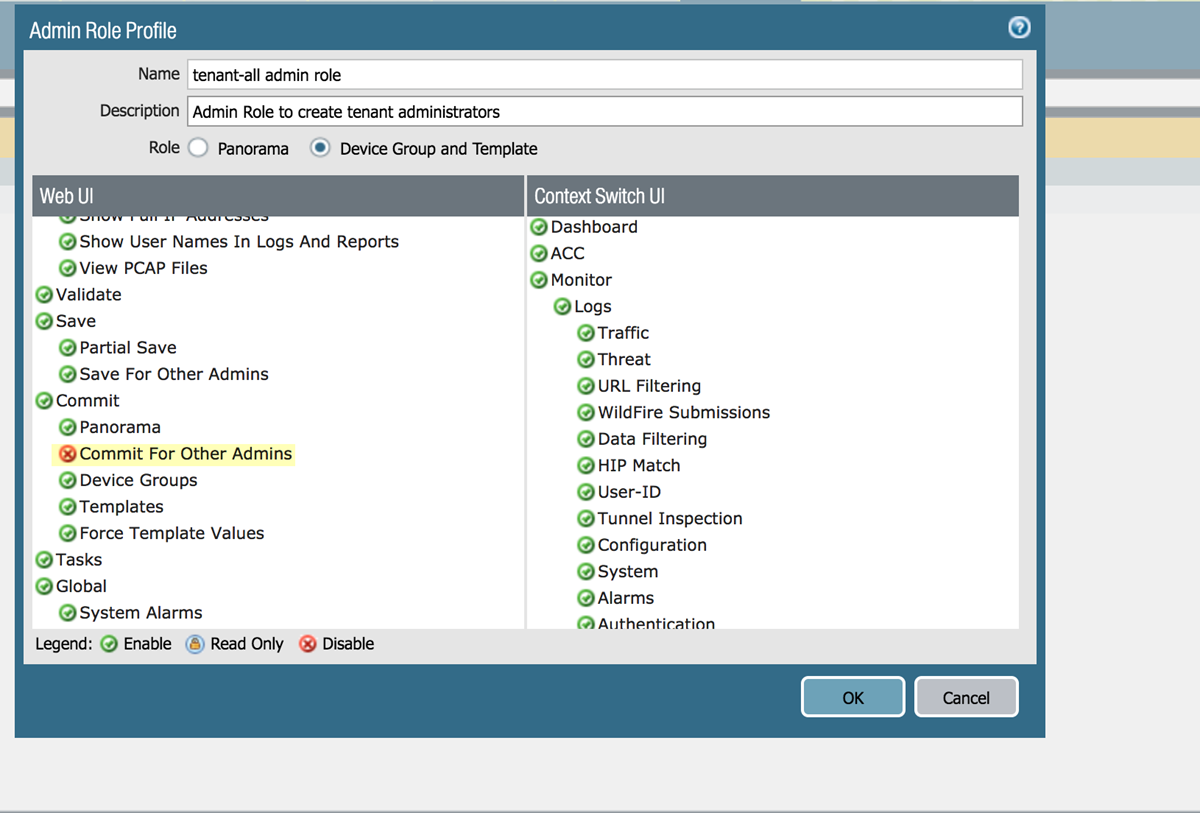
Task: Select the Monitor tree node
Action: click(581, 280)
